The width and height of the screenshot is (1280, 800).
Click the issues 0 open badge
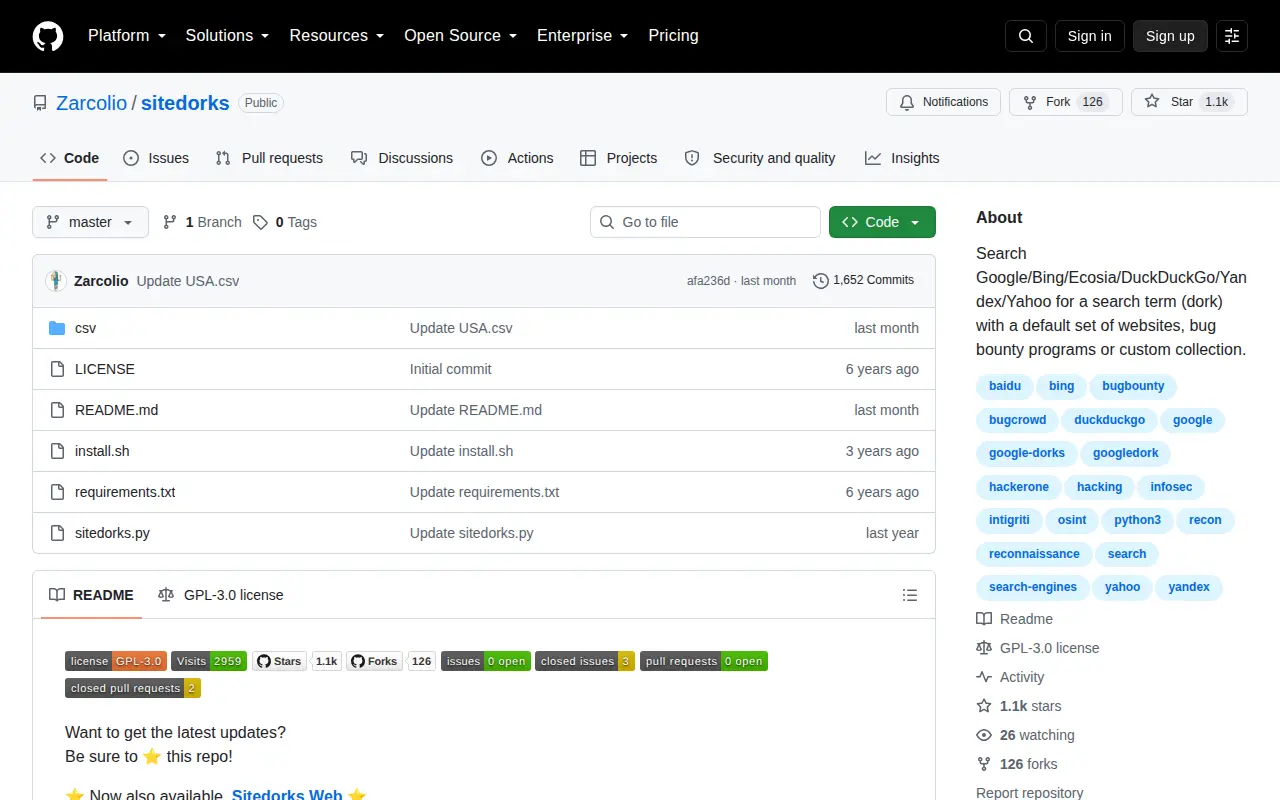tap(486, 661)
